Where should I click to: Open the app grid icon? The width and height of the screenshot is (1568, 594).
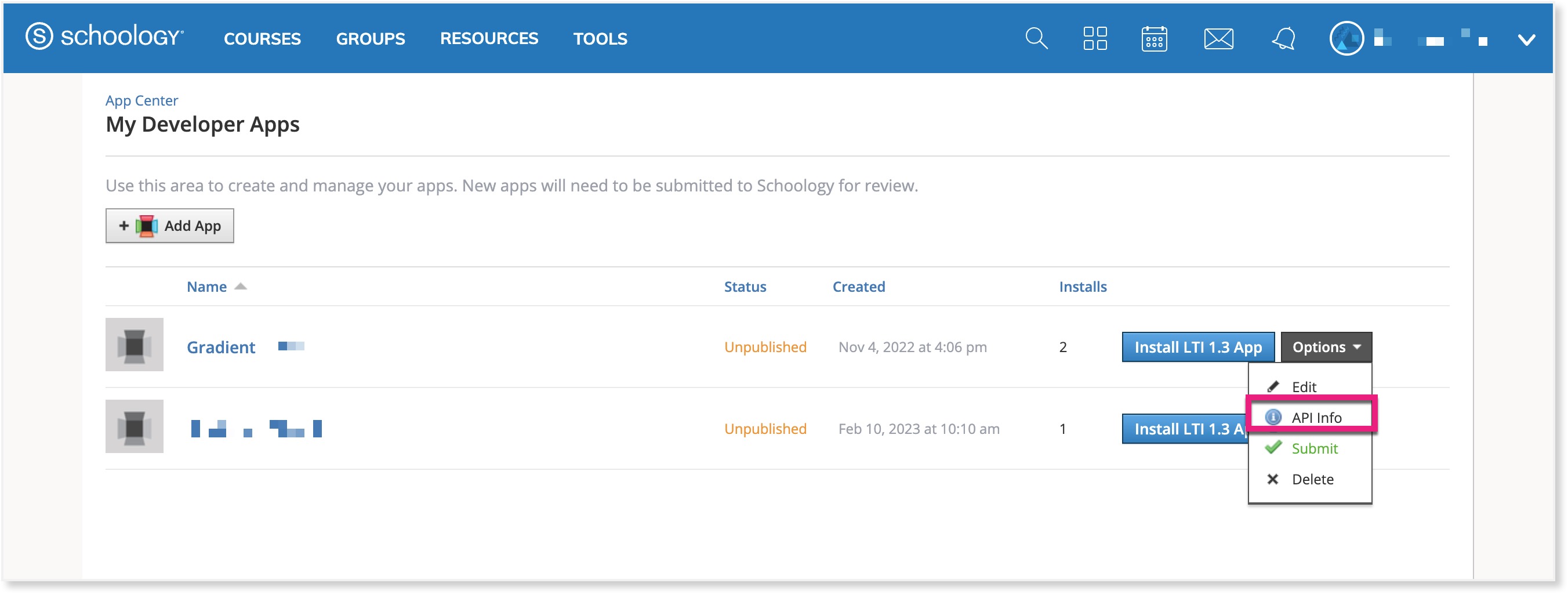(x=1094, y=38)
